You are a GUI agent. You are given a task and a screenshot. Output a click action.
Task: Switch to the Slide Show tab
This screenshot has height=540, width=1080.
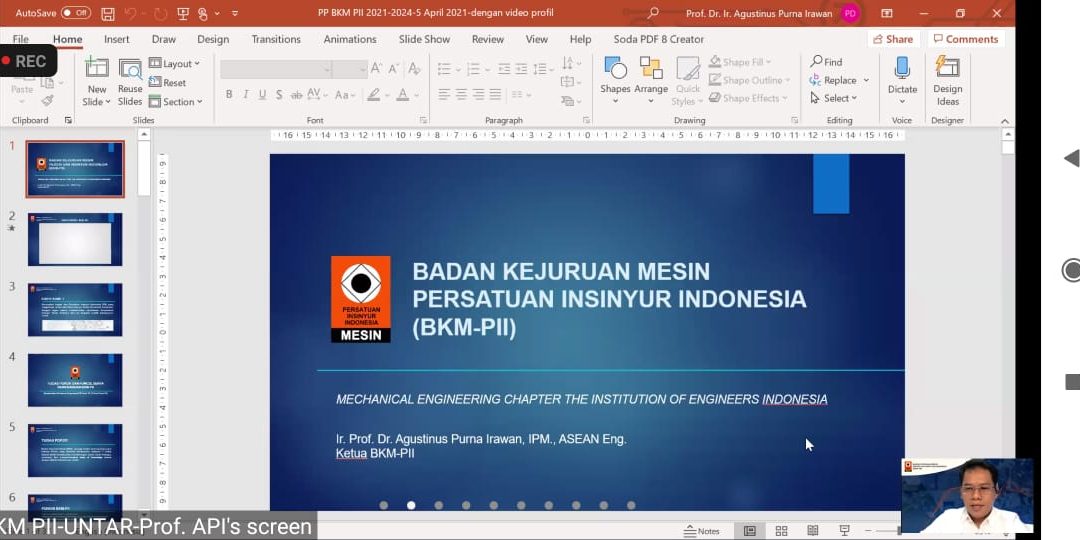click(x=424, y=39)
